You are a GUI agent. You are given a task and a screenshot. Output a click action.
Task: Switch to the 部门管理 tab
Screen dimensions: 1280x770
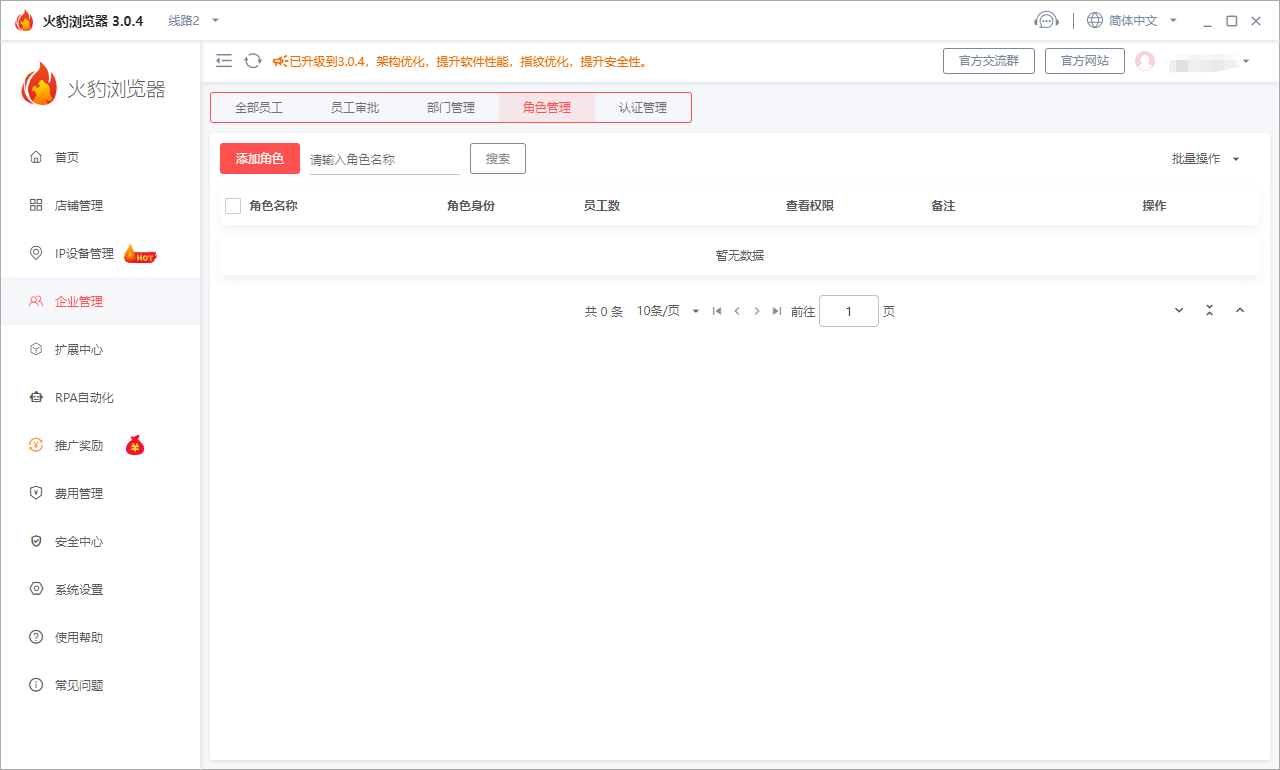(451, 108)
